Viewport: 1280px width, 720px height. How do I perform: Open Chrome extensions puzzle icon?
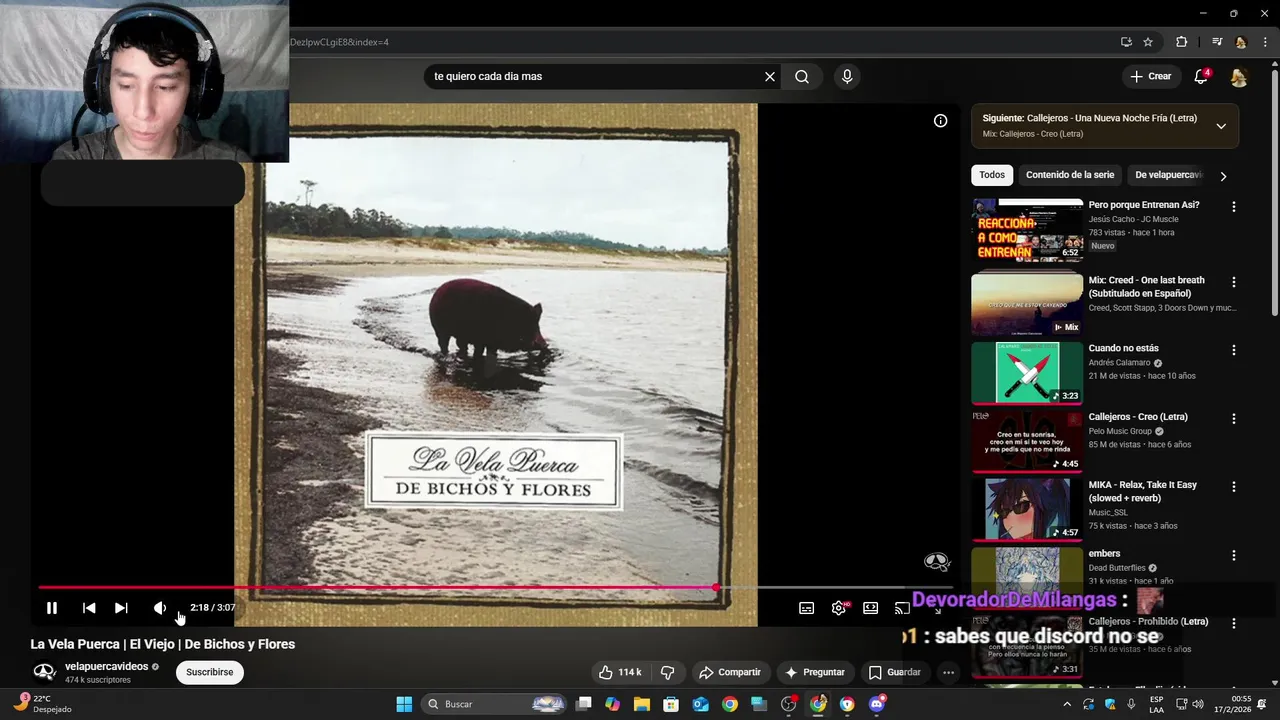[x=1181, y=42]
